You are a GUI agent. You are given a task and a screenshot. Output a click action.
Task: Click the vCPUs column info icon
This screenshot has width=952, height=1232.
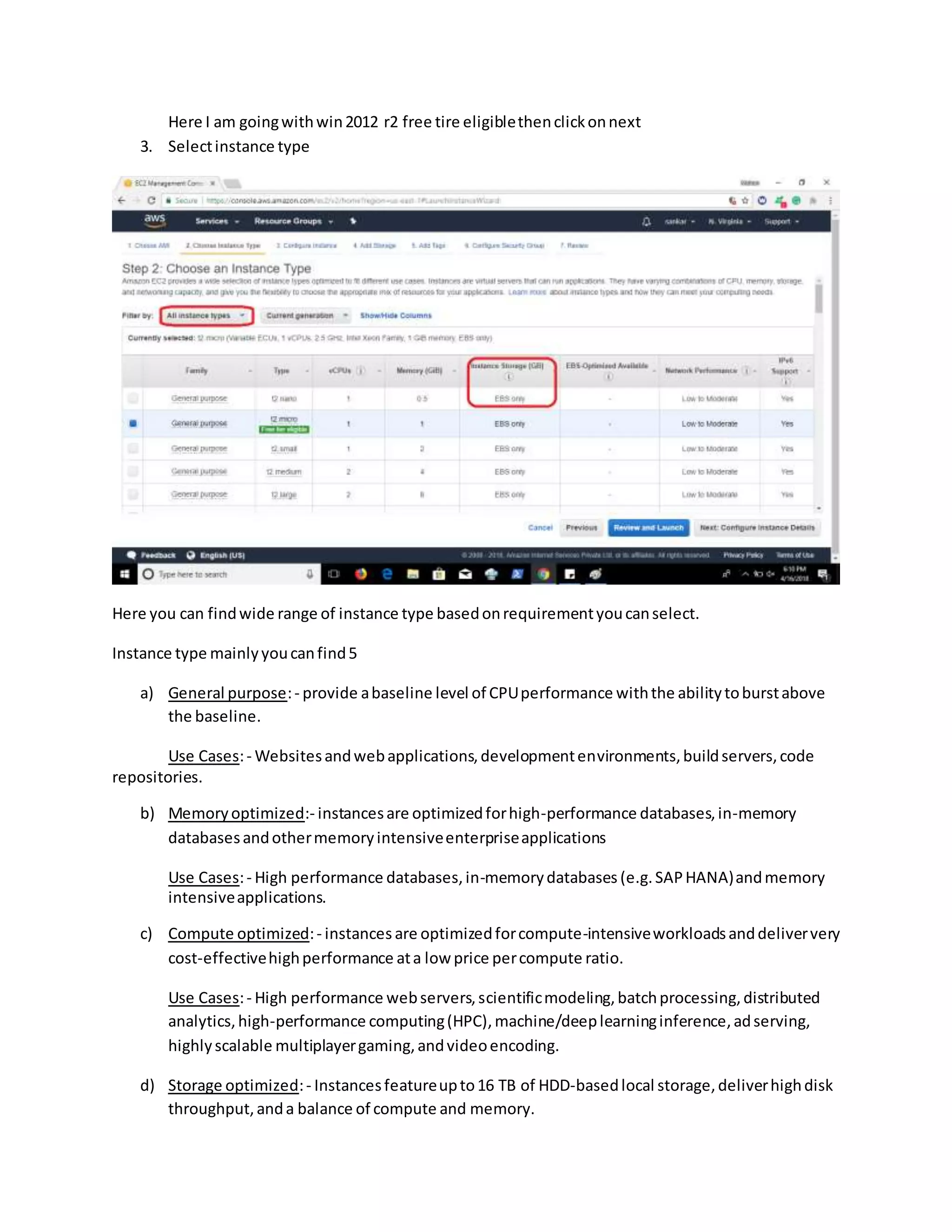361,371
